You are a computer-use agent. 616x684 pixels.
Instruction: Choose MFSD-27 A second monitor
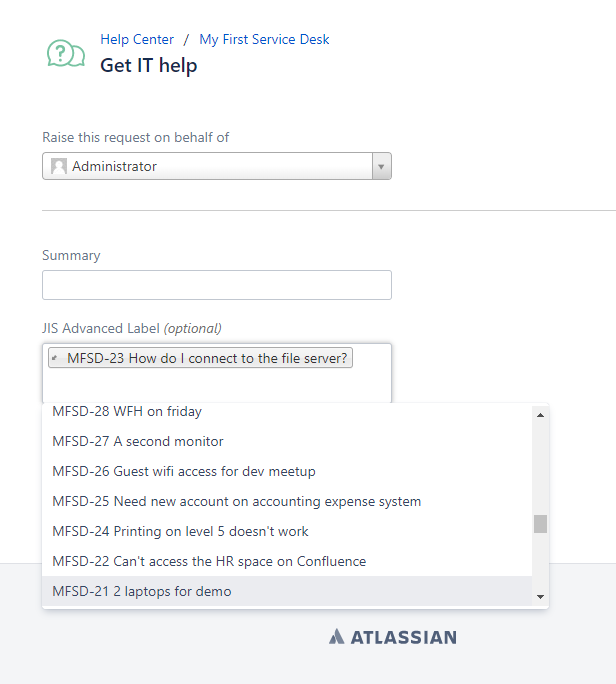pos(138,441)
